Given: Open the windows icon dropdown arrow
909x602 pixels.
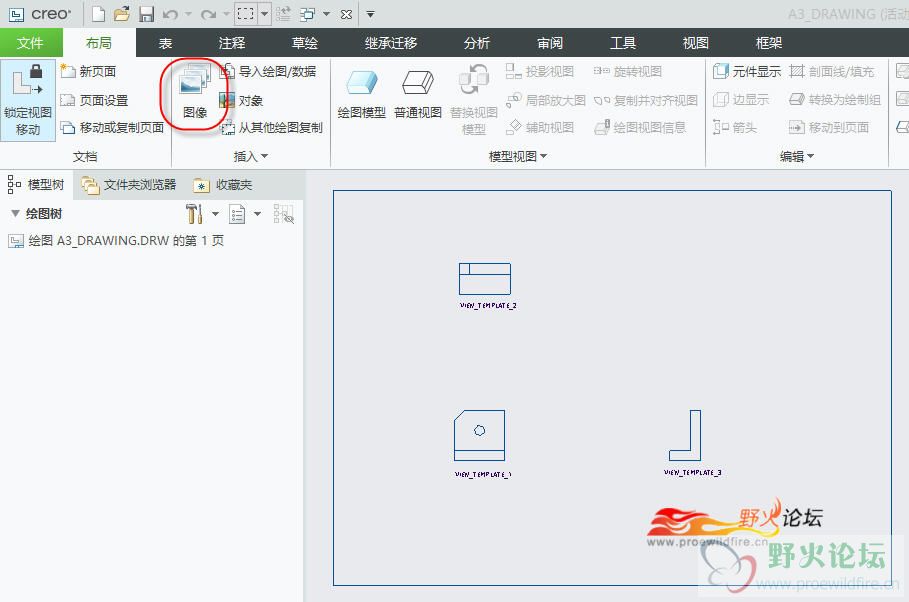Looking at the screenshot, I should tap(326, 14).
